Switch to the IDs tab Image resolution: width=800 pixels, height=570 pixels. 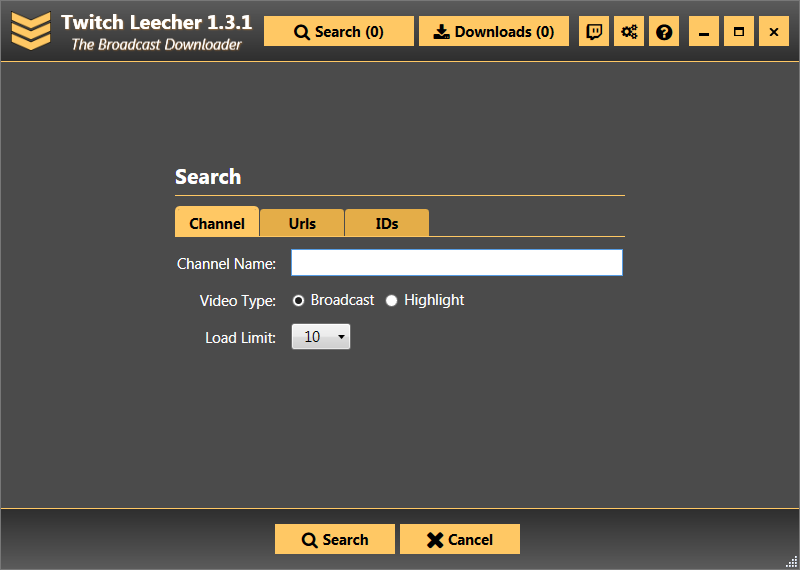click(387, 223)
